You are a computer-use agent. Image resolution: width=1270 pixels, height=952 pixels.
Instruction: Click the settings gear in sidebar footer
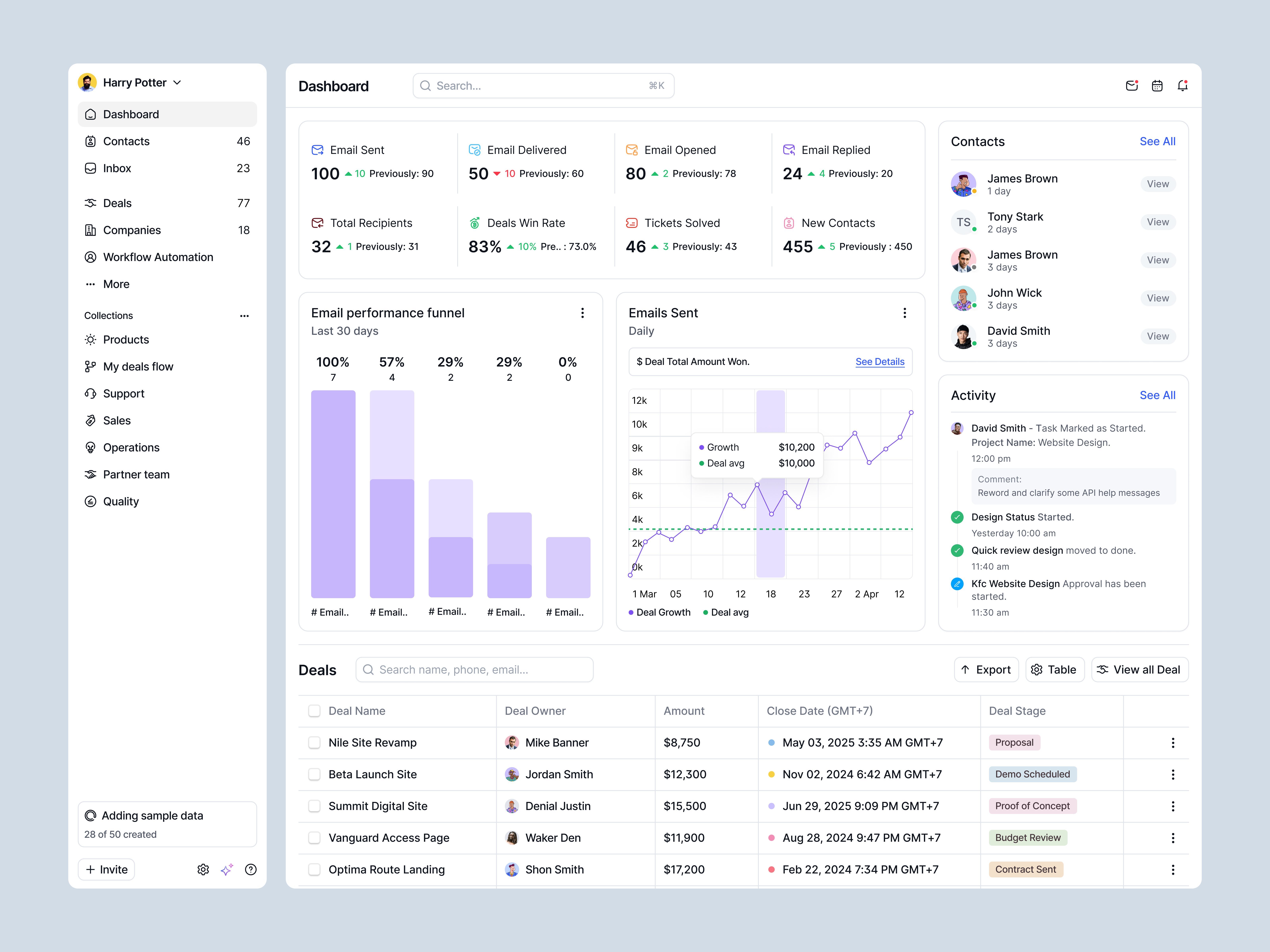click(203, 869)
